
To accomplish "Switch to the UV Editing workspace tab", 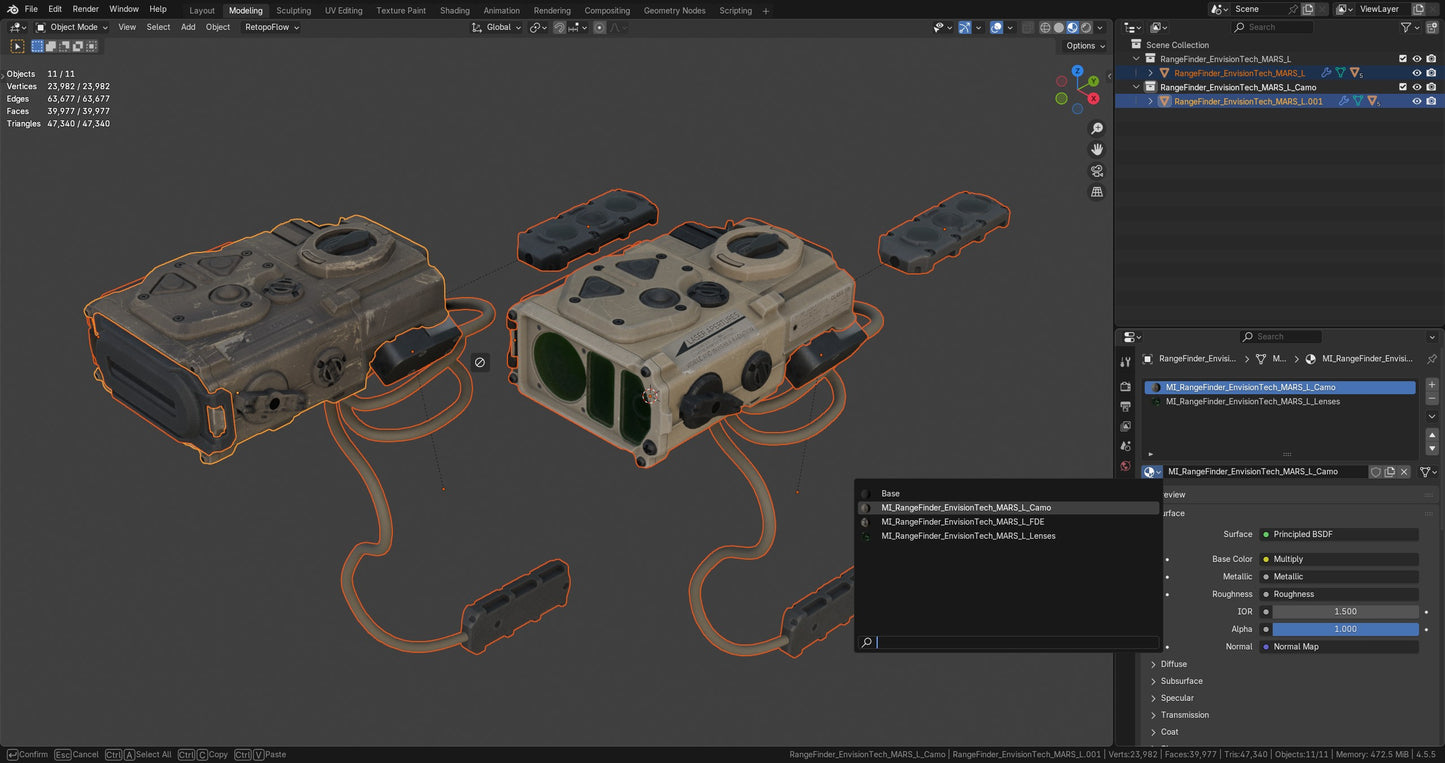I will pyautogui.click(x=343, y=10).
